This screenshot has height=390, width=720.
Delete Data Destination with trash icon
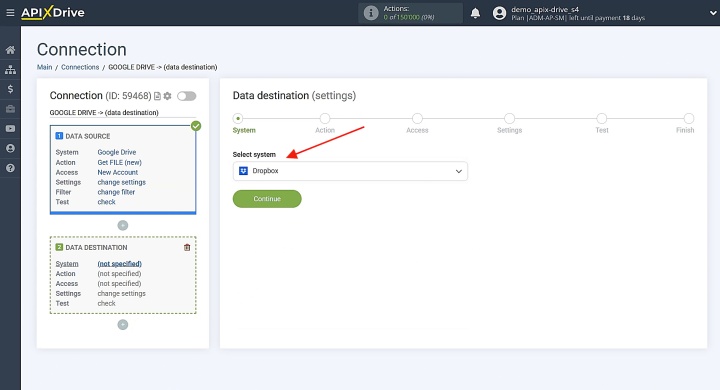point(187,247)
